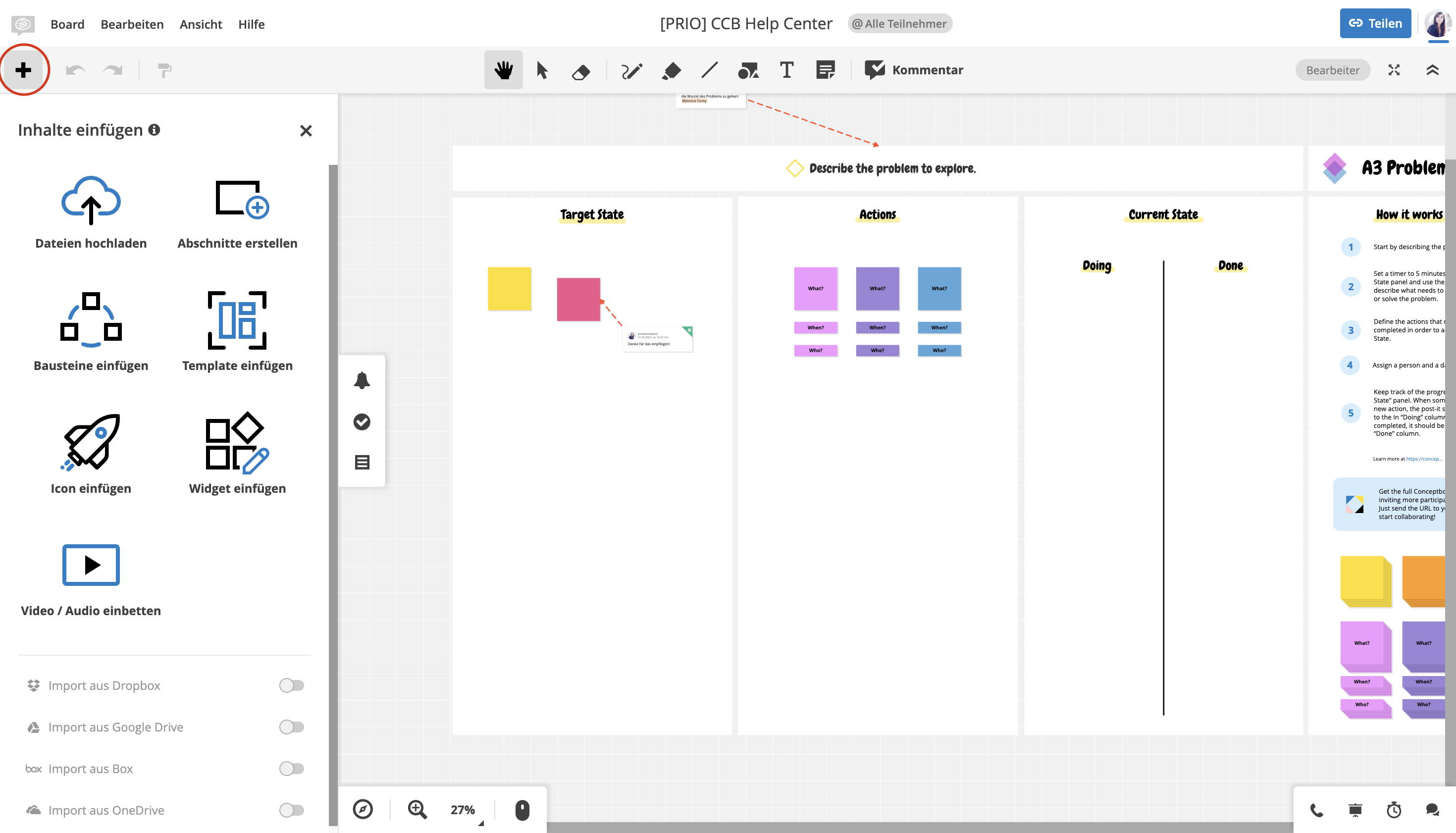Select the purple What? note in Actions

point(878,289)
